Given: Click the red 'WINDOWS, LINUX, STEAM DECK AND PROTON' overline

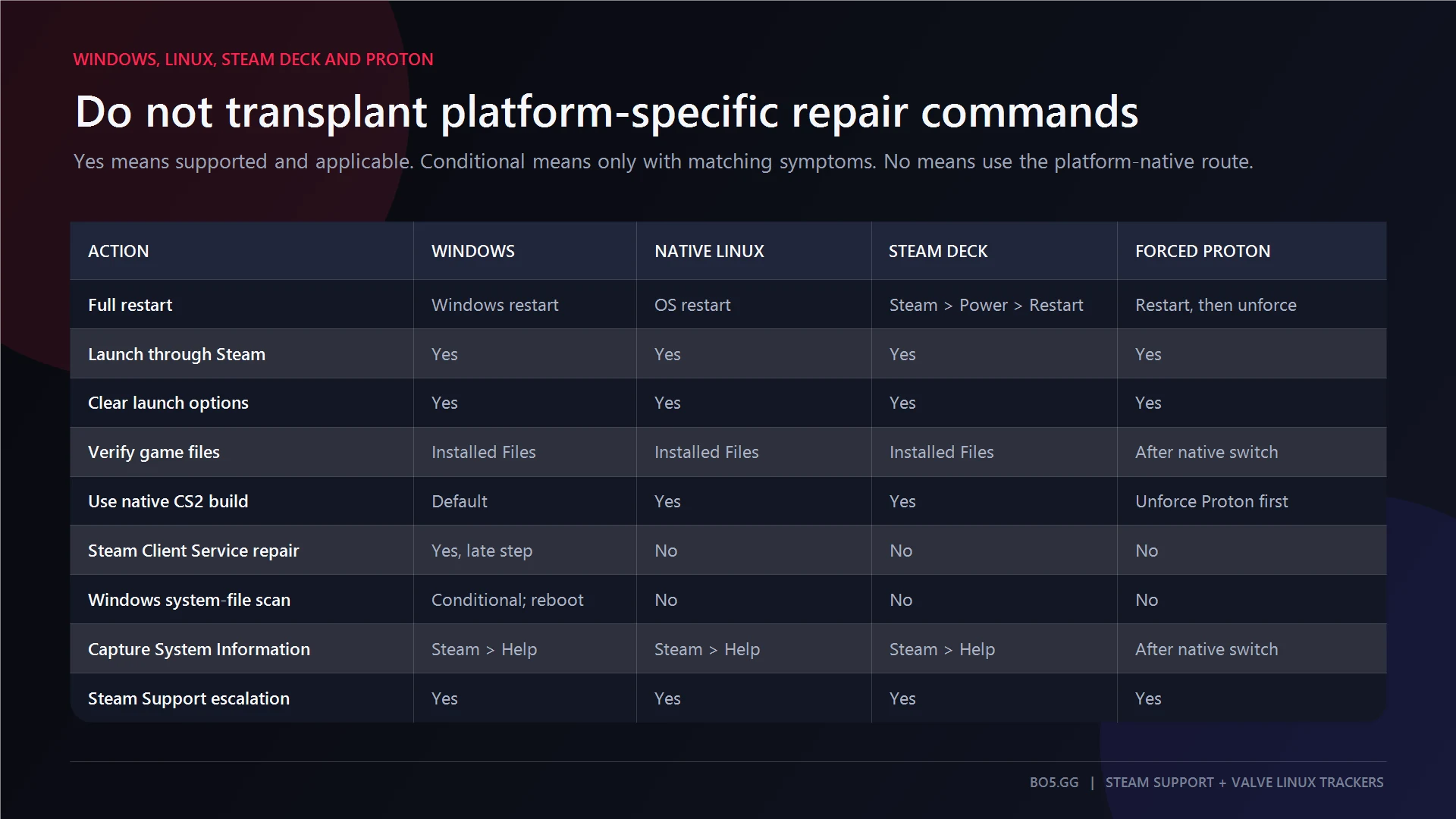Looking at the screenshot, I should pyautogui.click(x=253, y=59).
